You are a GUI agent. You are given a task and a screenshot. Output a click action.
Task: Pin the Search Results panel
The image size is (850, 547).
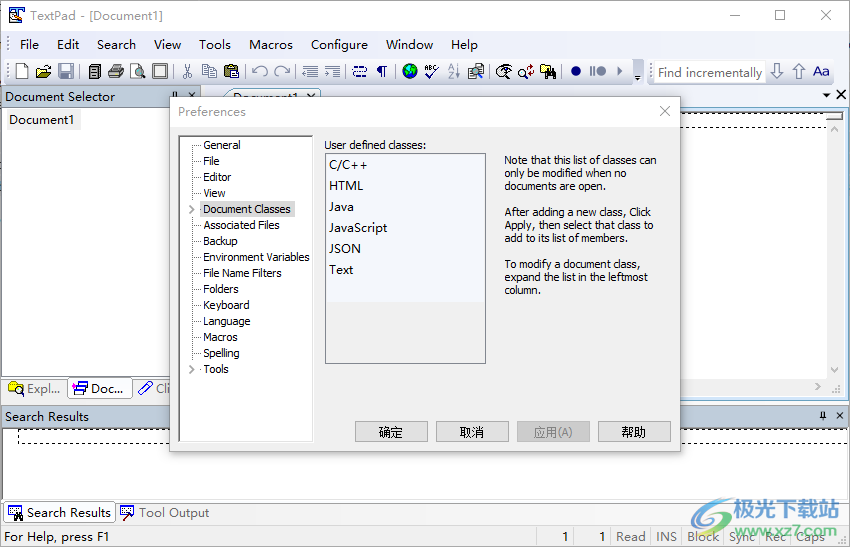click(823, 416)
